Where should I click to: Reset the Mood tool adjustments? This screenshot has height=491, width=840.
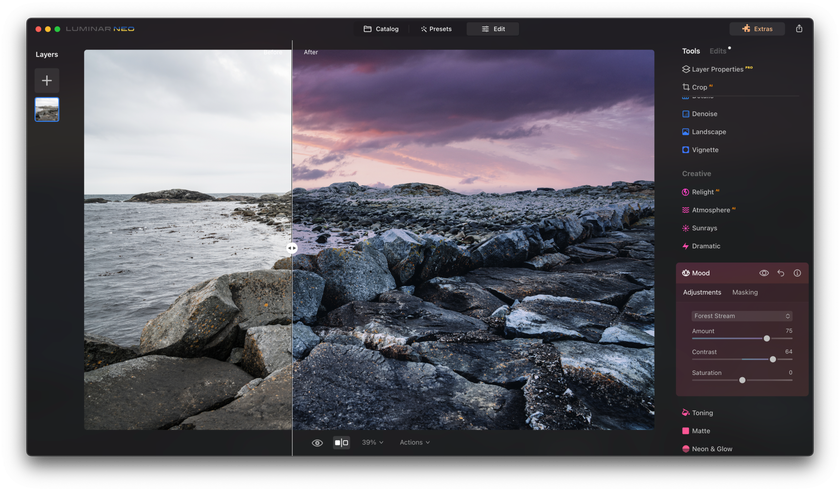(781, 273)
